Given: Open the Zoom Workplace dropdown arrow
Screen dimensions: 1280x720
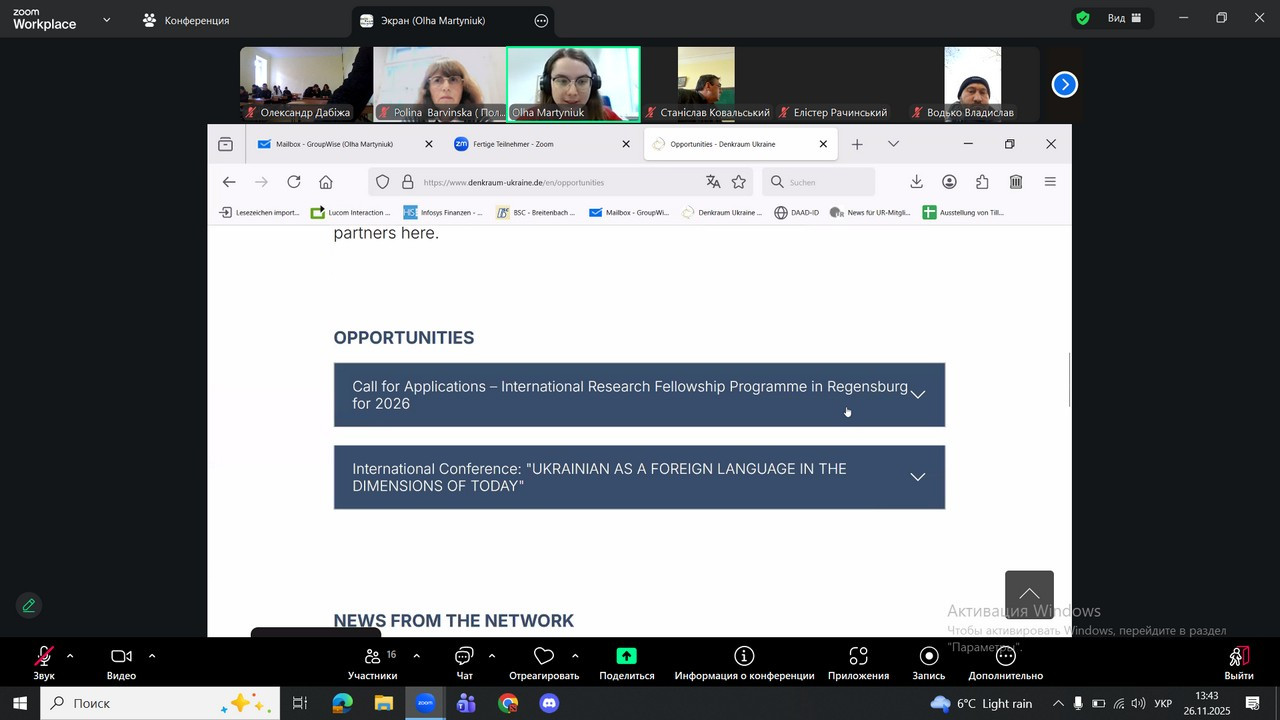Looking at the screenshot, I should 107,20.
